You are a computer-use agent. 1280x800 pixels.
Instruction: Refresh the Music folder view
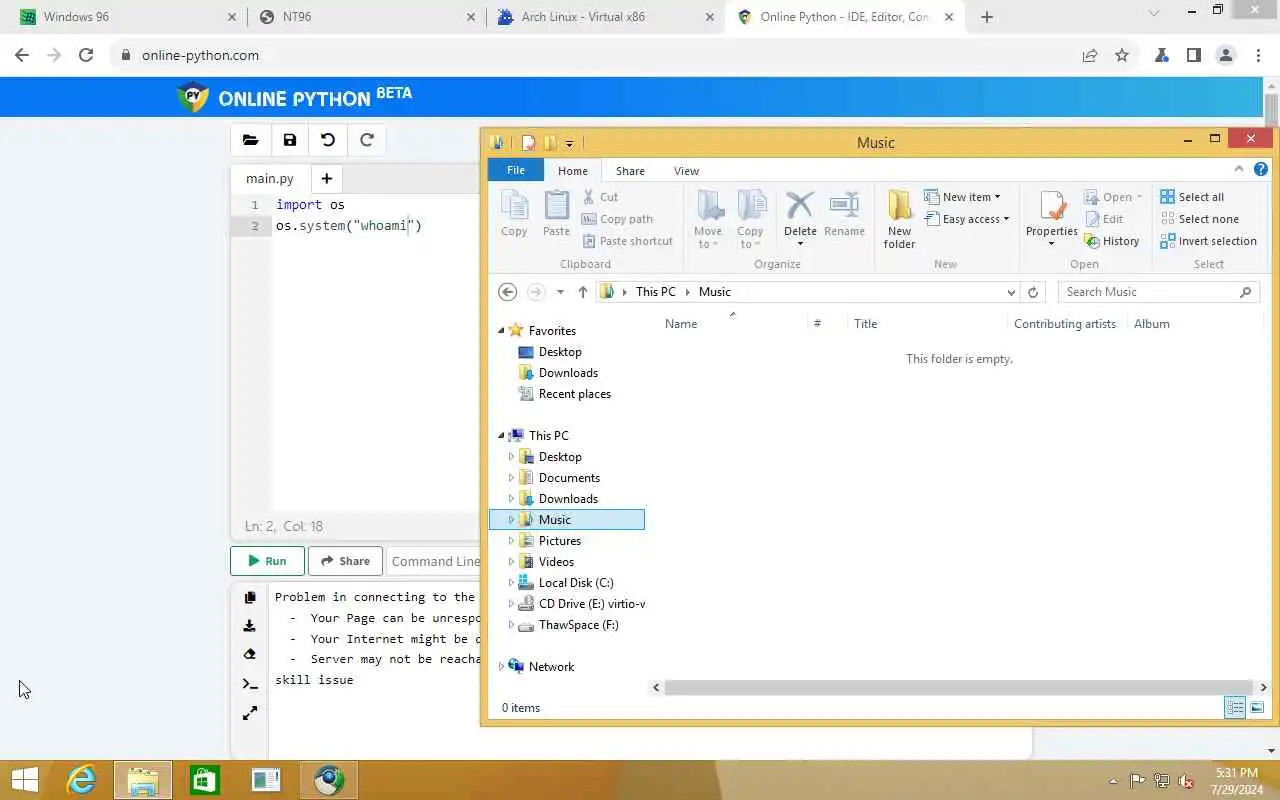click(x=1033, y=292)
